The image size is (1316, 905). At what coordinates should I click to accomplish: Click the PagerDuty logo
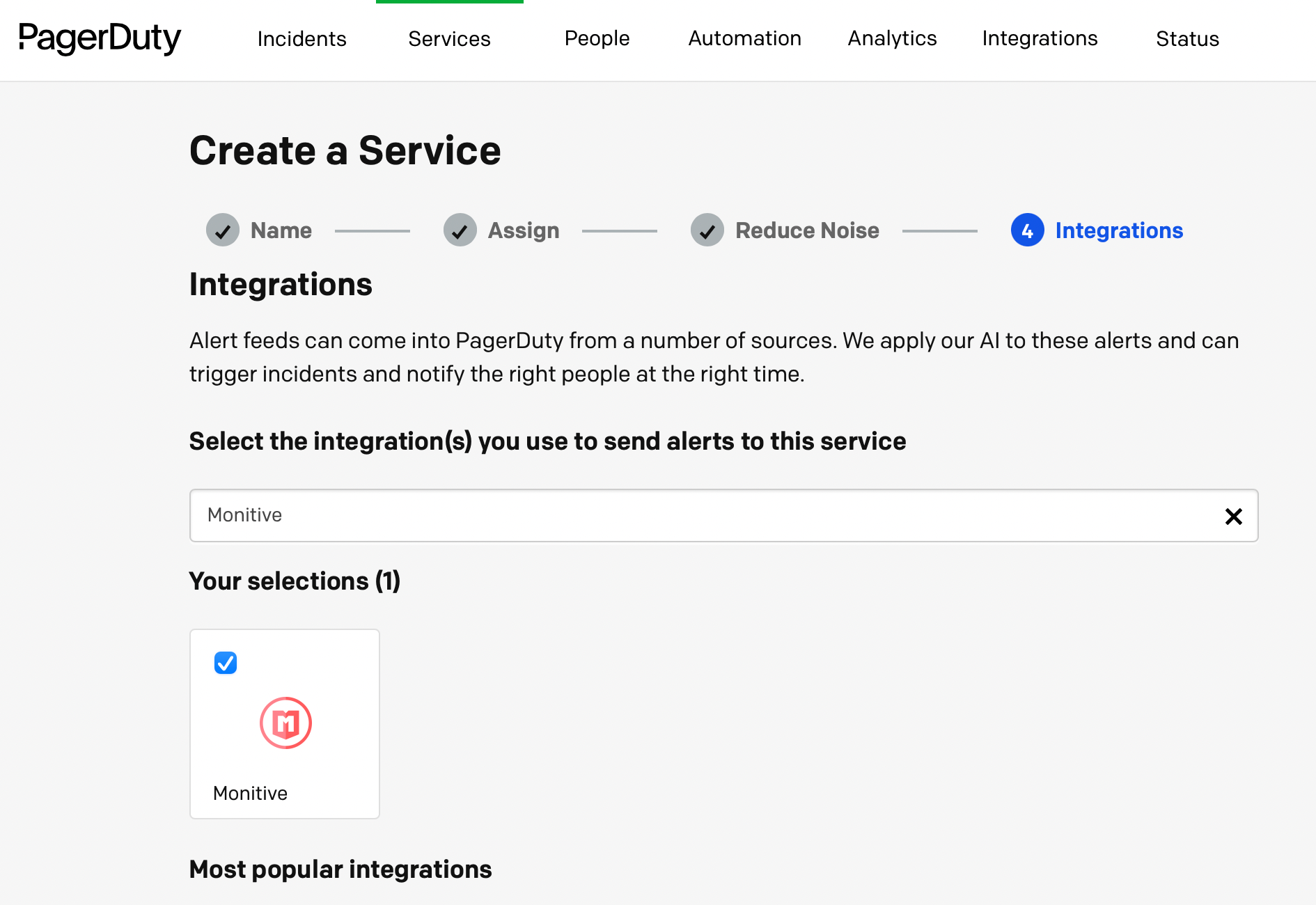click(x=100, y=38)
